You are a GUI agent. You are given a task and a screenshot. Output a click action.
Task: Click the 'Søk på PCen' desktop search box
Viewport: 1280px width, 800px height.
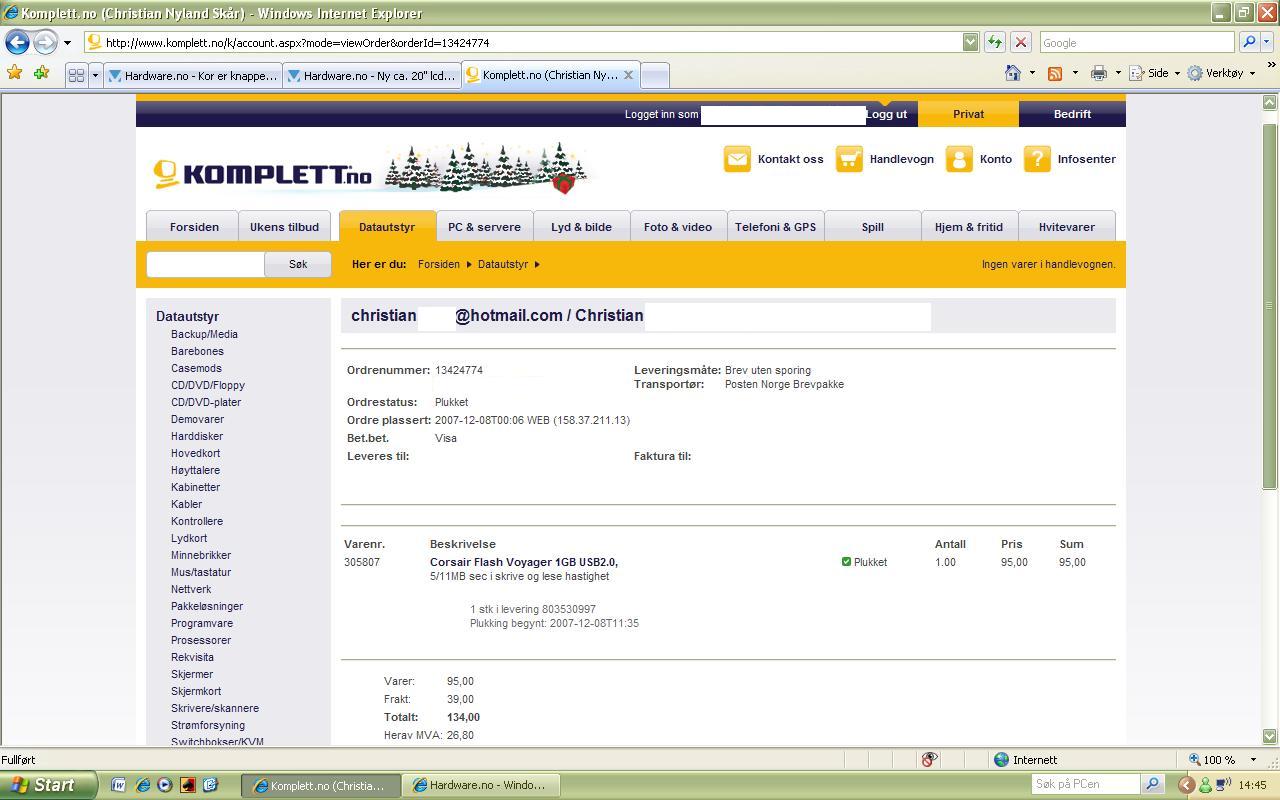1086,784
